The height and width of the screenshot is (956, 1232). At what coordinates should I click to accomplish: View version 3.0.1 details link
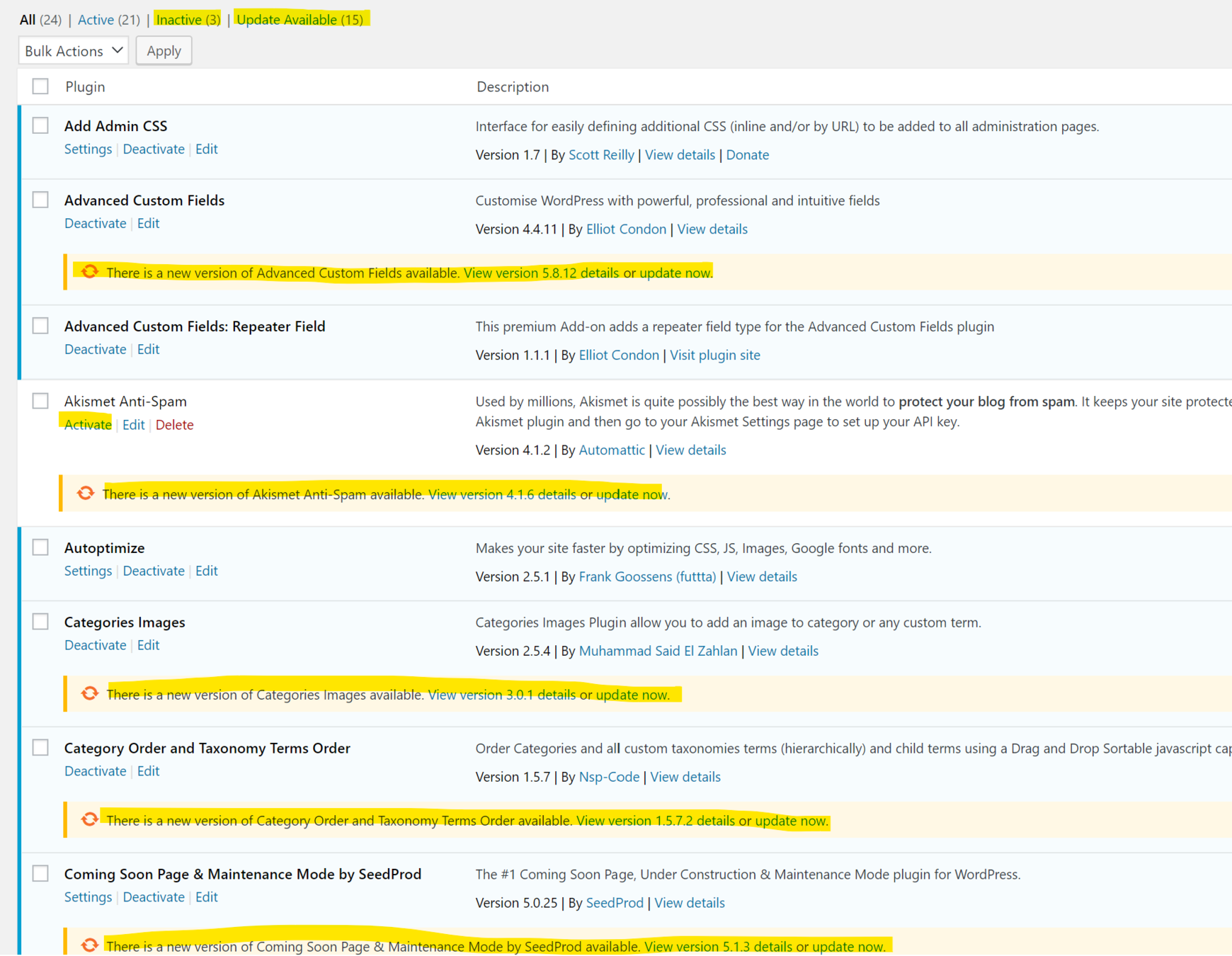coord(502,695)
